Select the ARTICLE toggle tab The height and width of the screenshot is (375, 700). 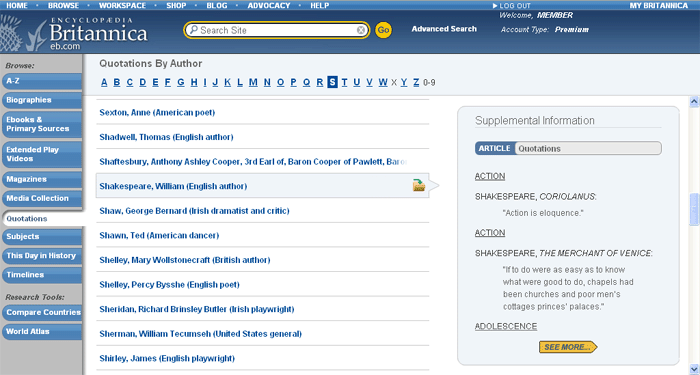(x=495, y=149)
